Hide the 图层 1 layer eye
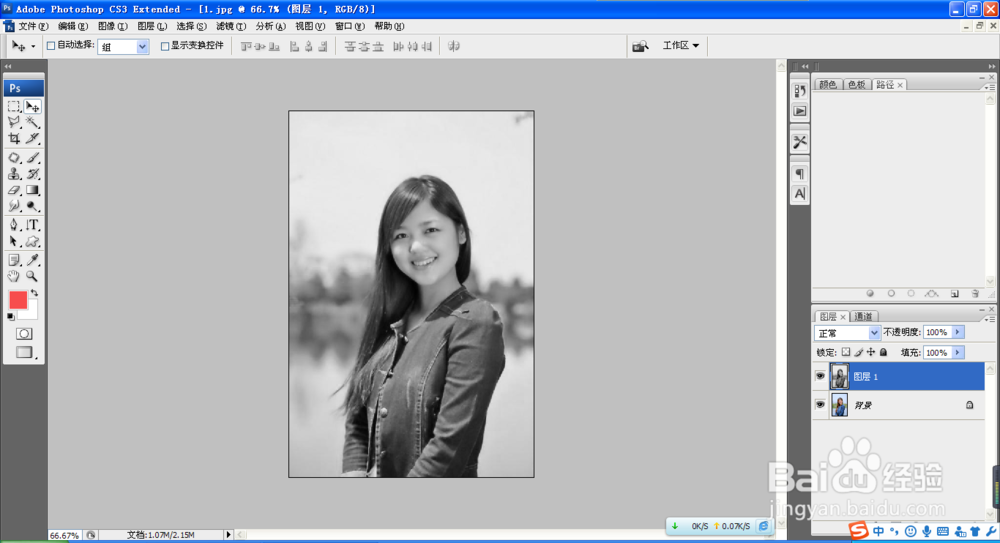The height and width of the screenshot is (543, 1000). point(820,376)
